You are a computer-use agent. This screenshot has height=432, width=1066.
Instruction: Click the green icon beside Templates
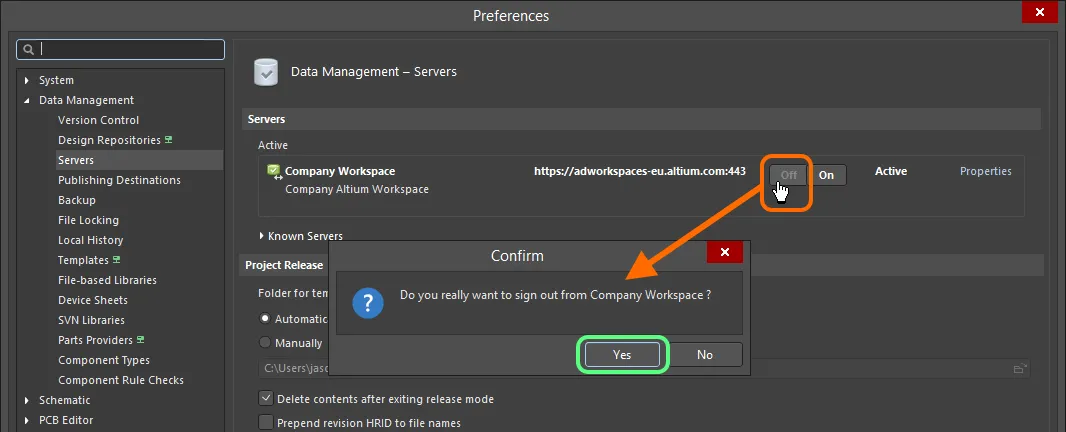pos(116,260)
